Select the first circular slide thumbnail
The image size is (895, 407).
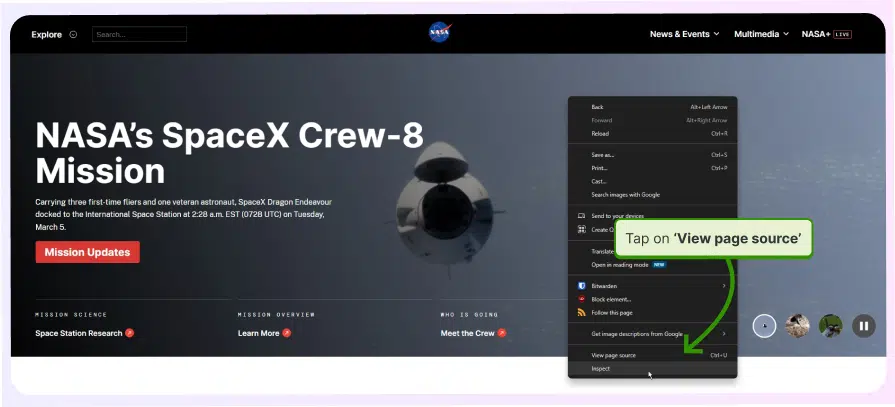click(764, 326)
